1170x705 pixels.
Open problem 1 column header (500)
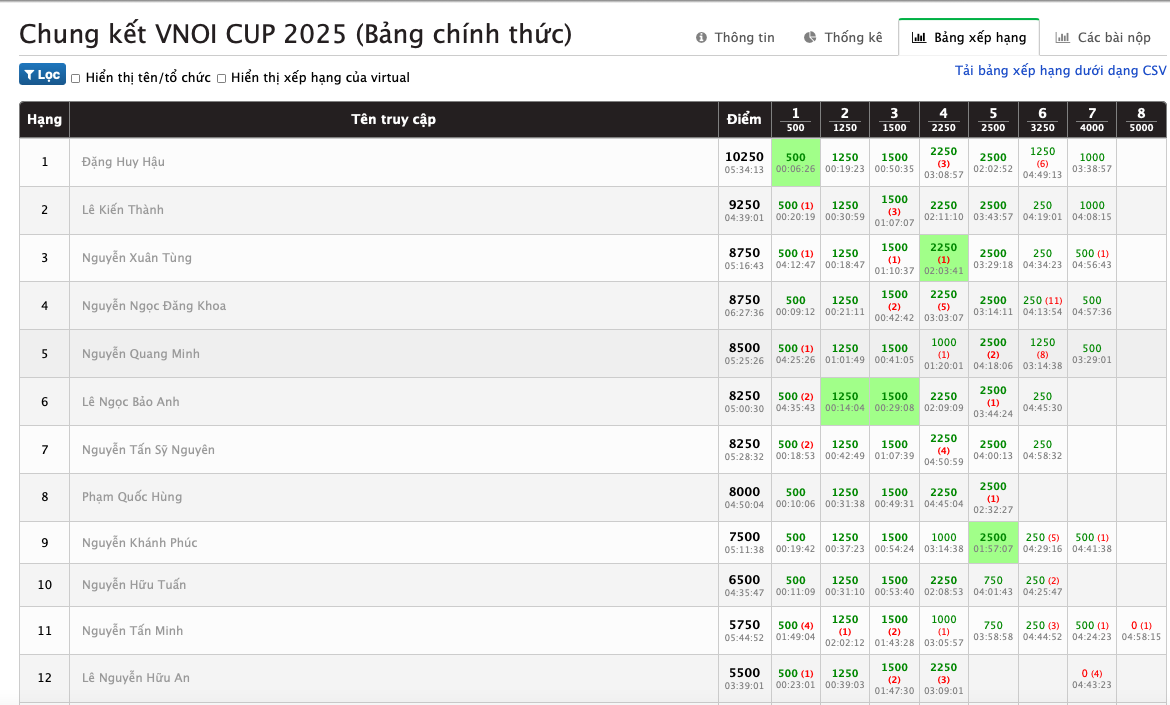point(795,119)
